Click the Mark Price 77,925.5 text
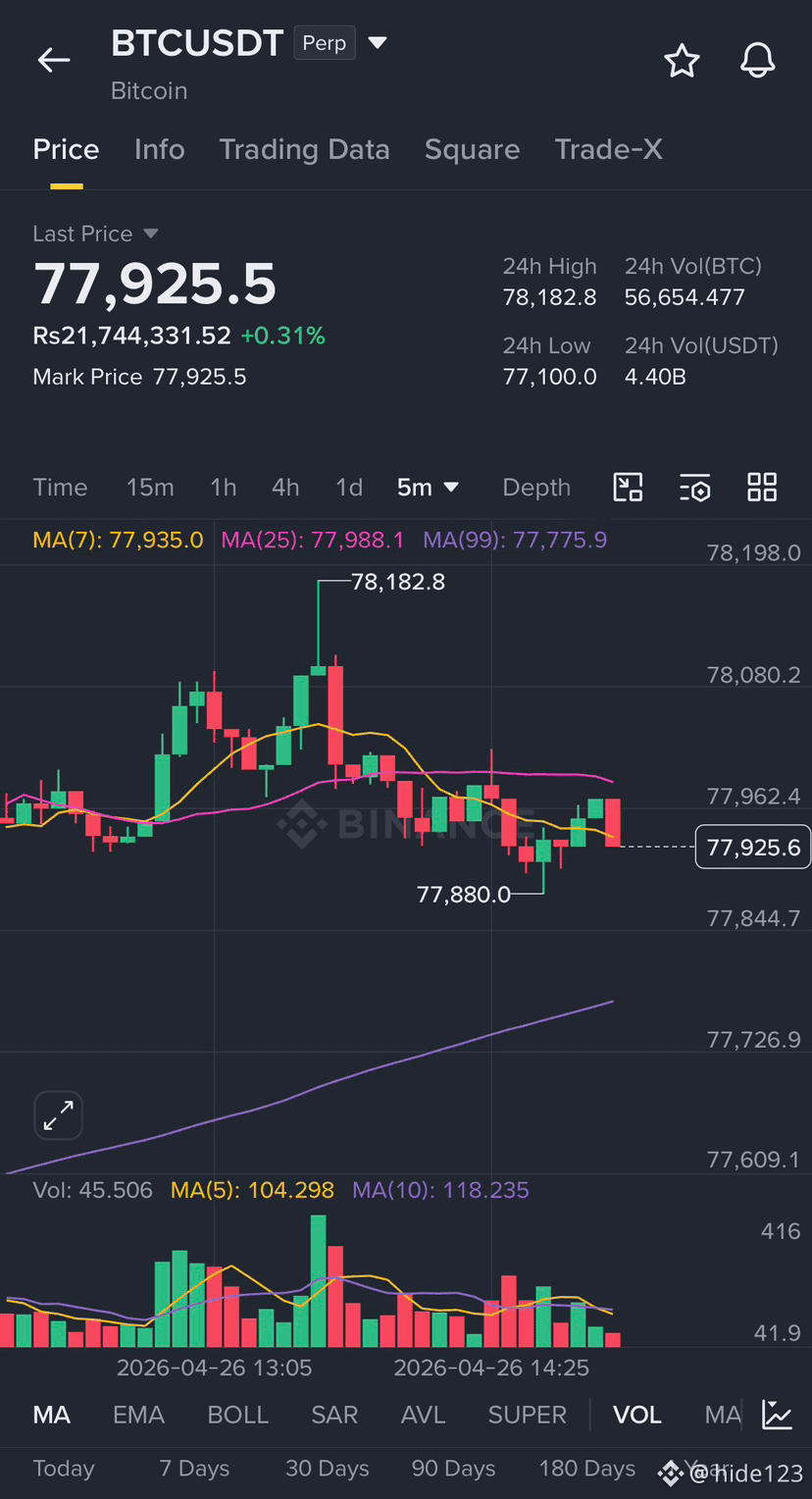The image size is (812, 1499). [x=139, y=377]
